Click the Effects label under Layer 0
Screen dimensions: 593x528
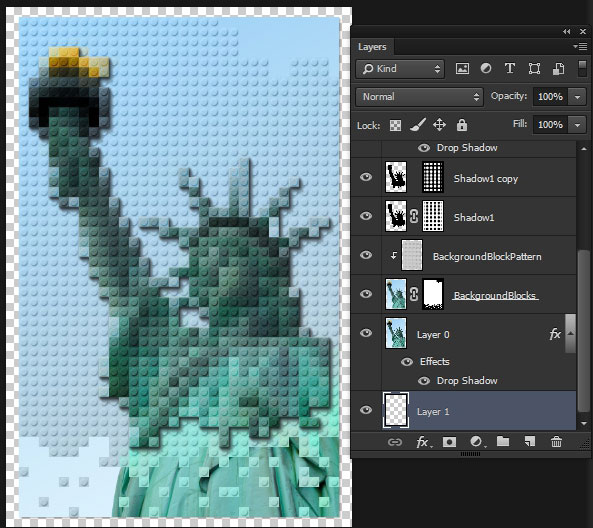tap(435, 362)
